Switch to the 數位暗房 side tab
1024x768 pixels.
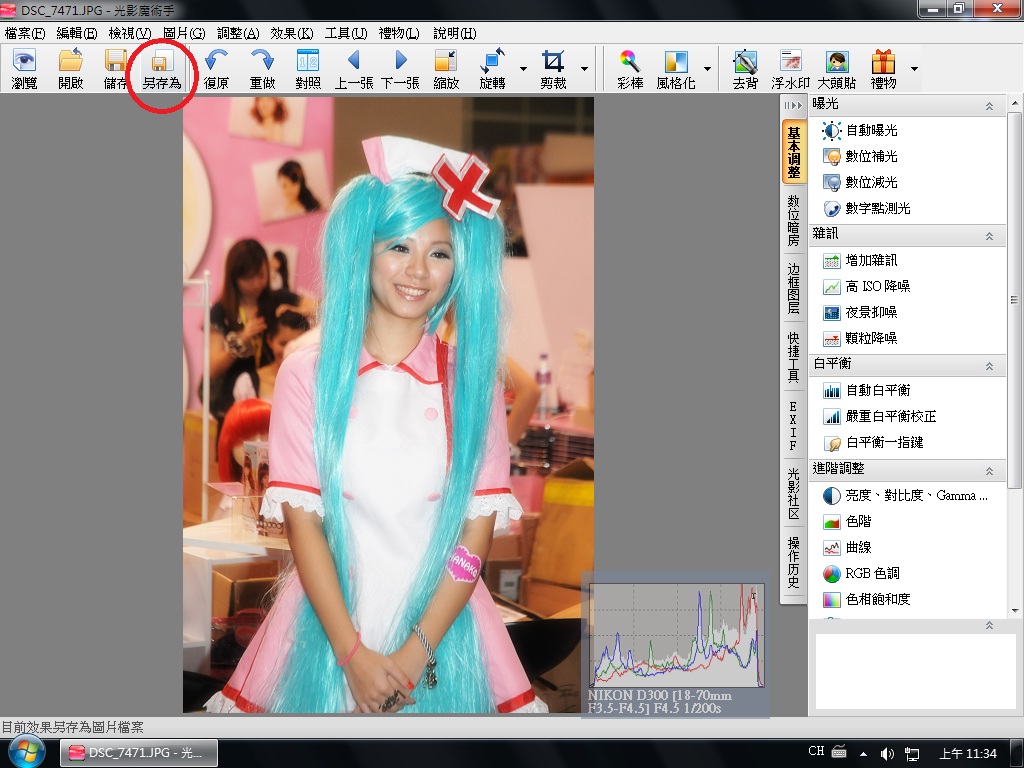pos(793,221)
